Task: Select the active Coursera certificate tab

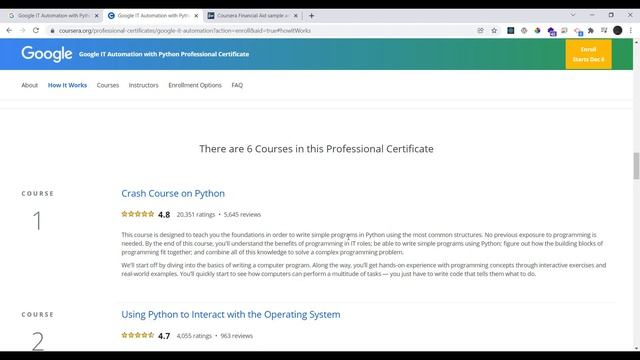Action: pos(153,16)
